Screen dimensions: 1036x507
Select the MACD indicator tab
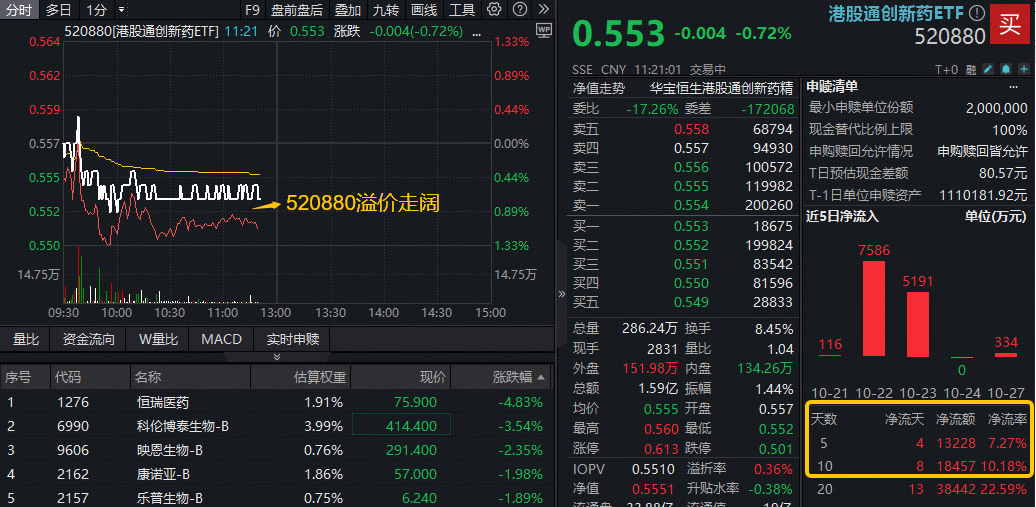[x=221, y=339]
